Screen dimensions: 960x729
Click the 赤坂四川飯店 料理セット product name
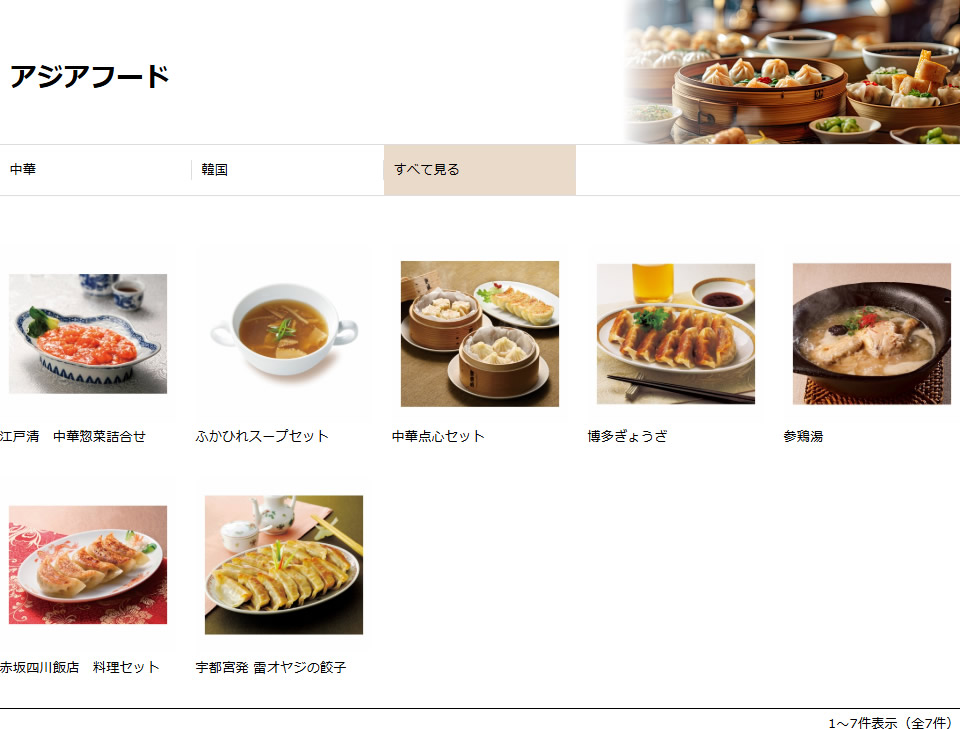tap(80, 667)
